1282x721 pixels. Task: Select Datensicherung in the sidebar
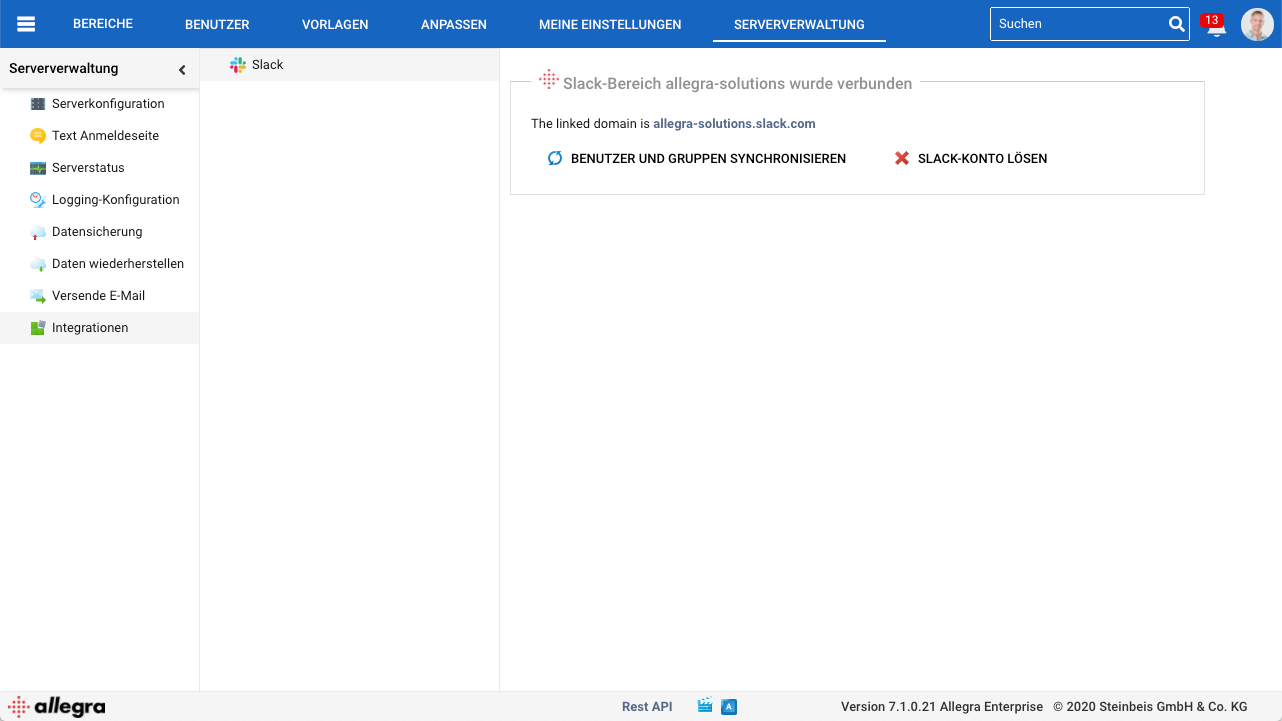click(x=97, y=232)
